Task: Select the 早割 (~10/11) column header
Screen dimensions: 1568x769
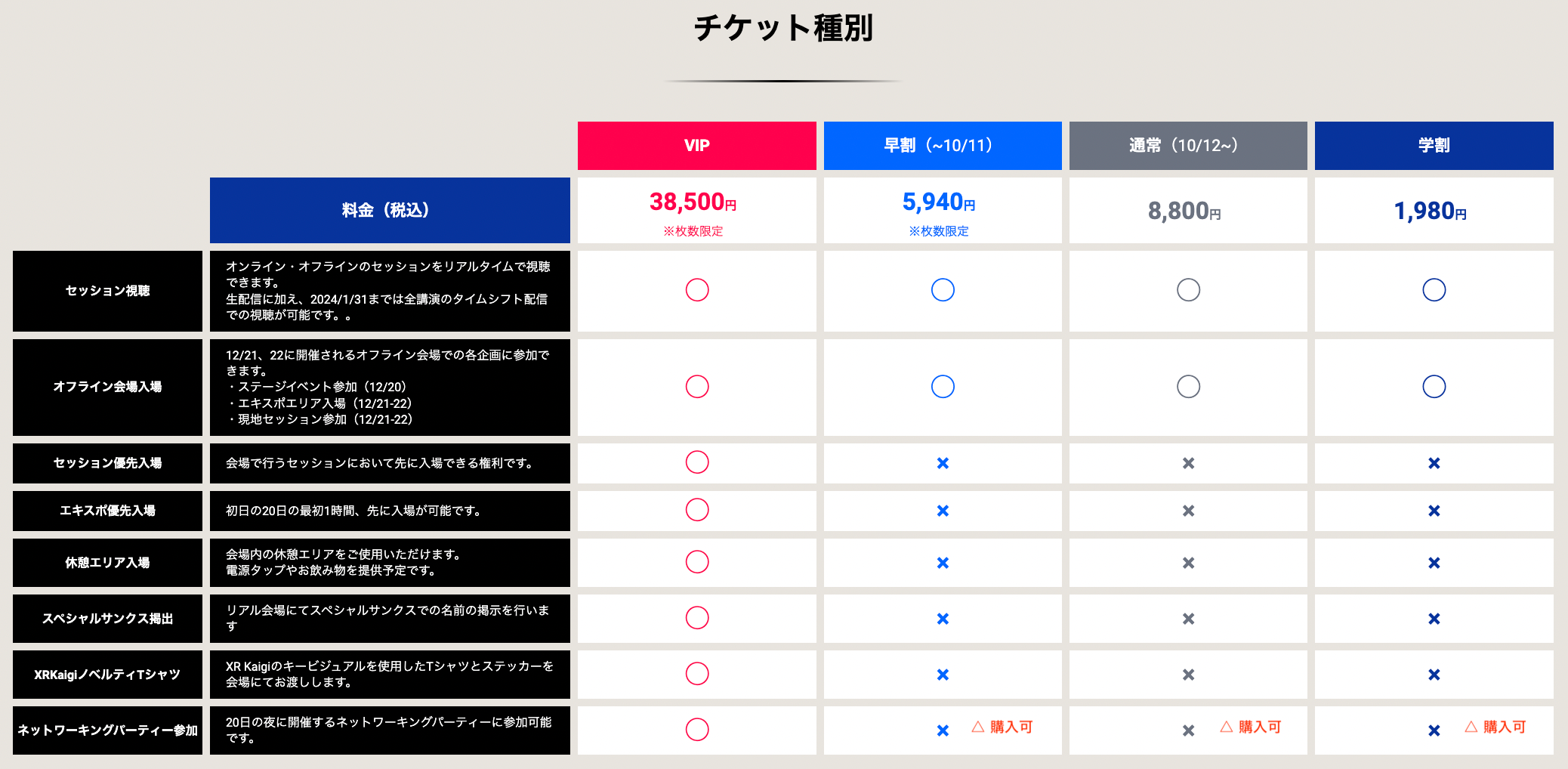Action: click(x=942, y=145)
